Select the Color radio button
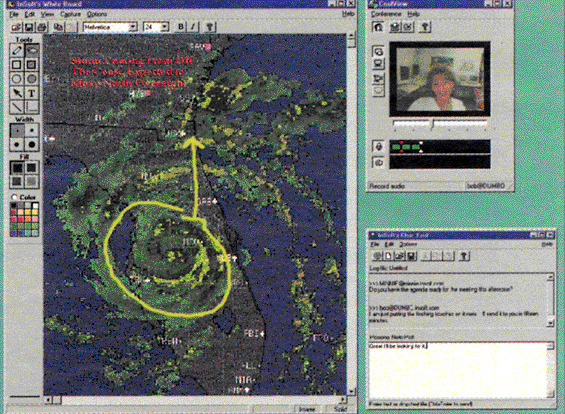 [14, 197]
